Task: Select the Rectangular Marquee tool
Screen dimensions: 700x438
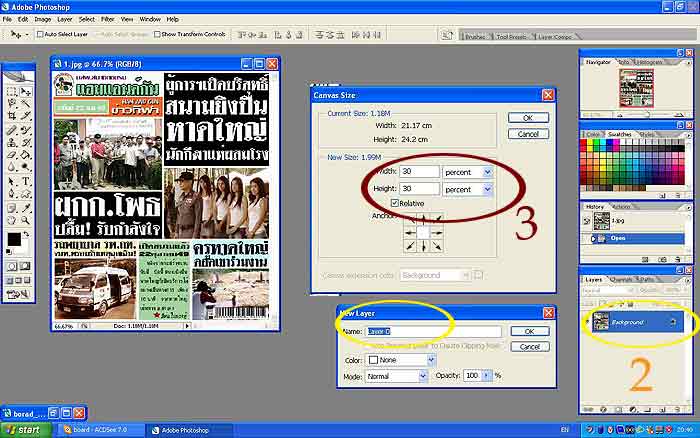Action: 11,91
